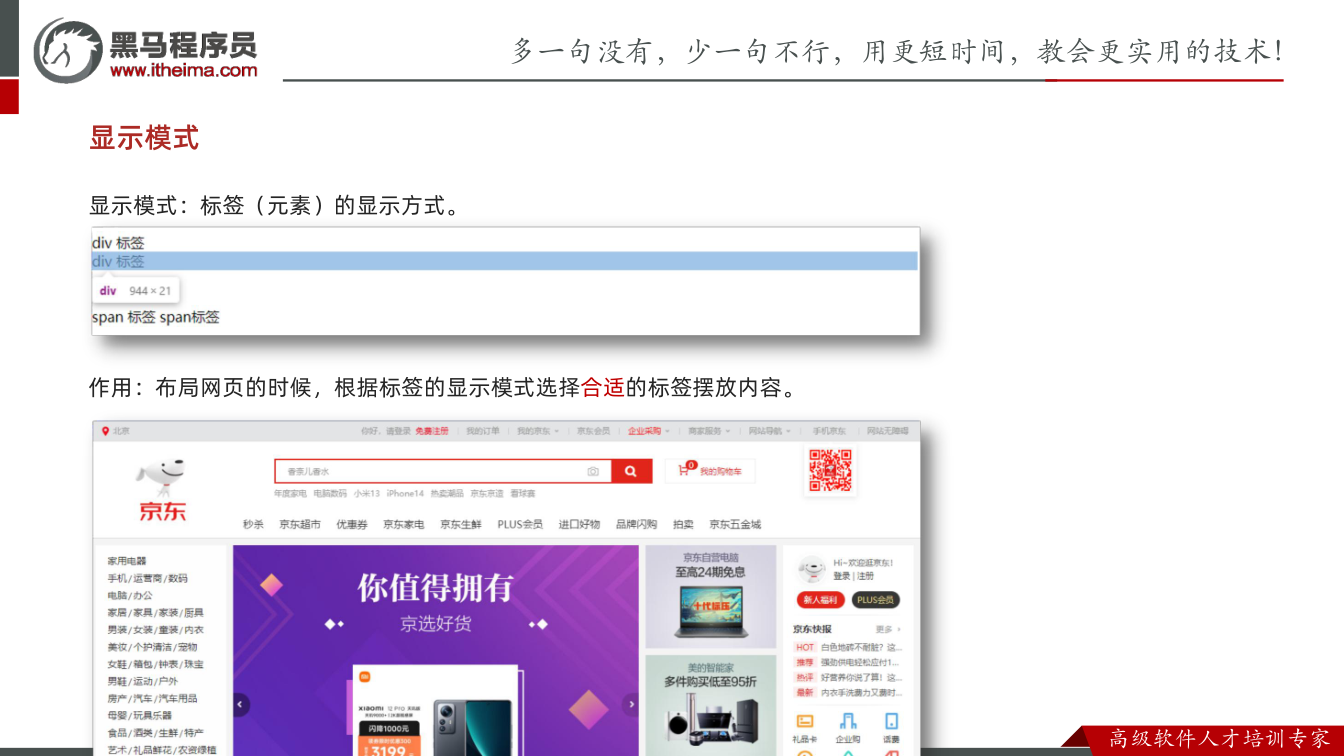Click the camera image-search icon in search box
Image resolution: width=1344 pixels, height=756 pixels.
point(593,471)
